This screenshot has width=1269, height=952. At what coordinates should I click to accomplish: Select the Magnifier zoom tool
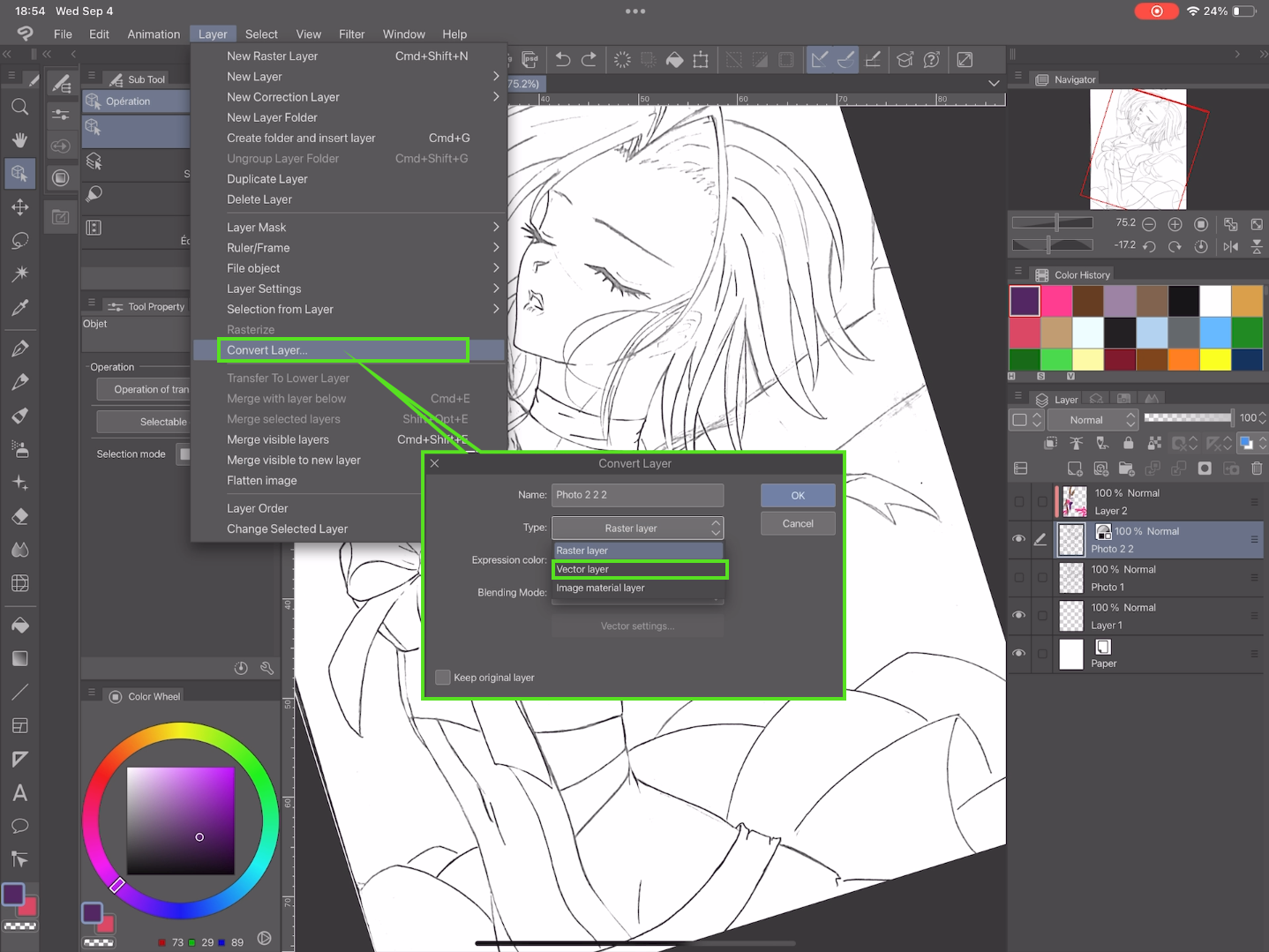coord(19,107)
